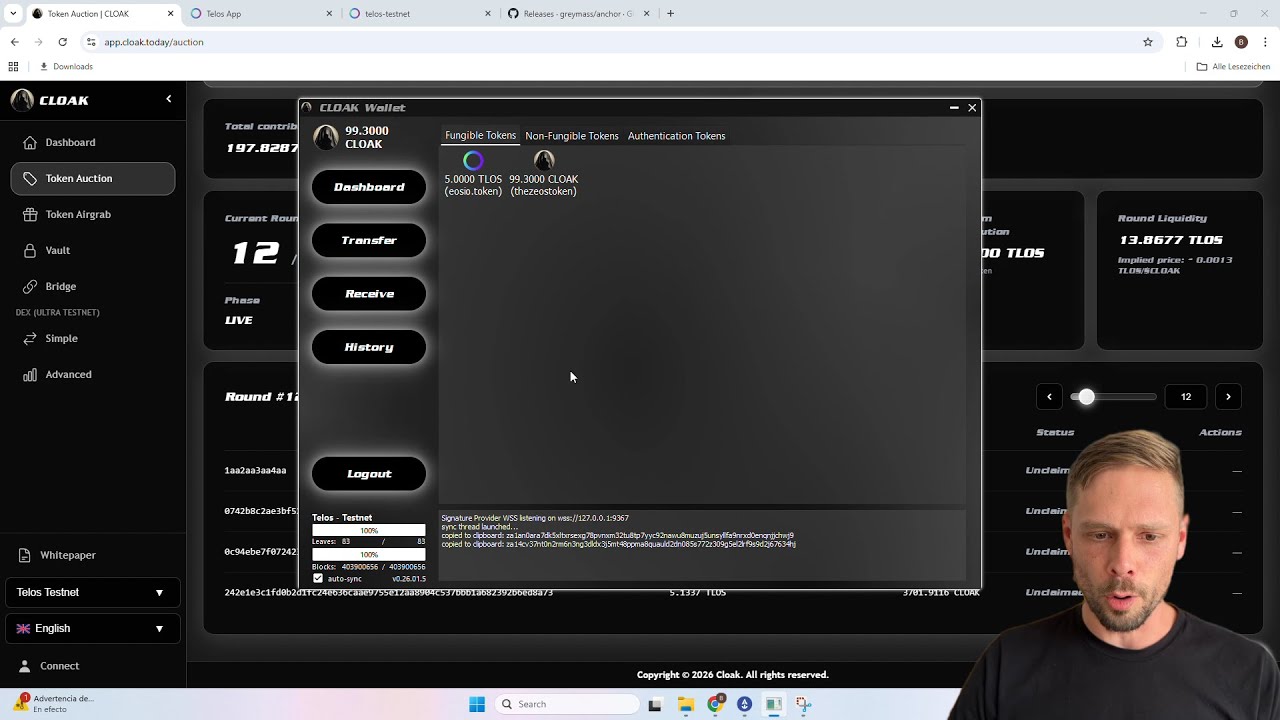Open the Advertencia notification on taskbar
This screenshot has width=1280, height=720.
point(55,704)
